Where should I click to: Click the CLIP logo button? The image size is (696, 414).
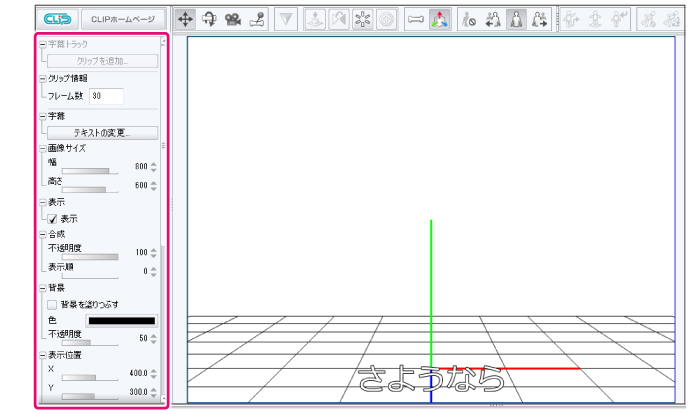(57, 19)
